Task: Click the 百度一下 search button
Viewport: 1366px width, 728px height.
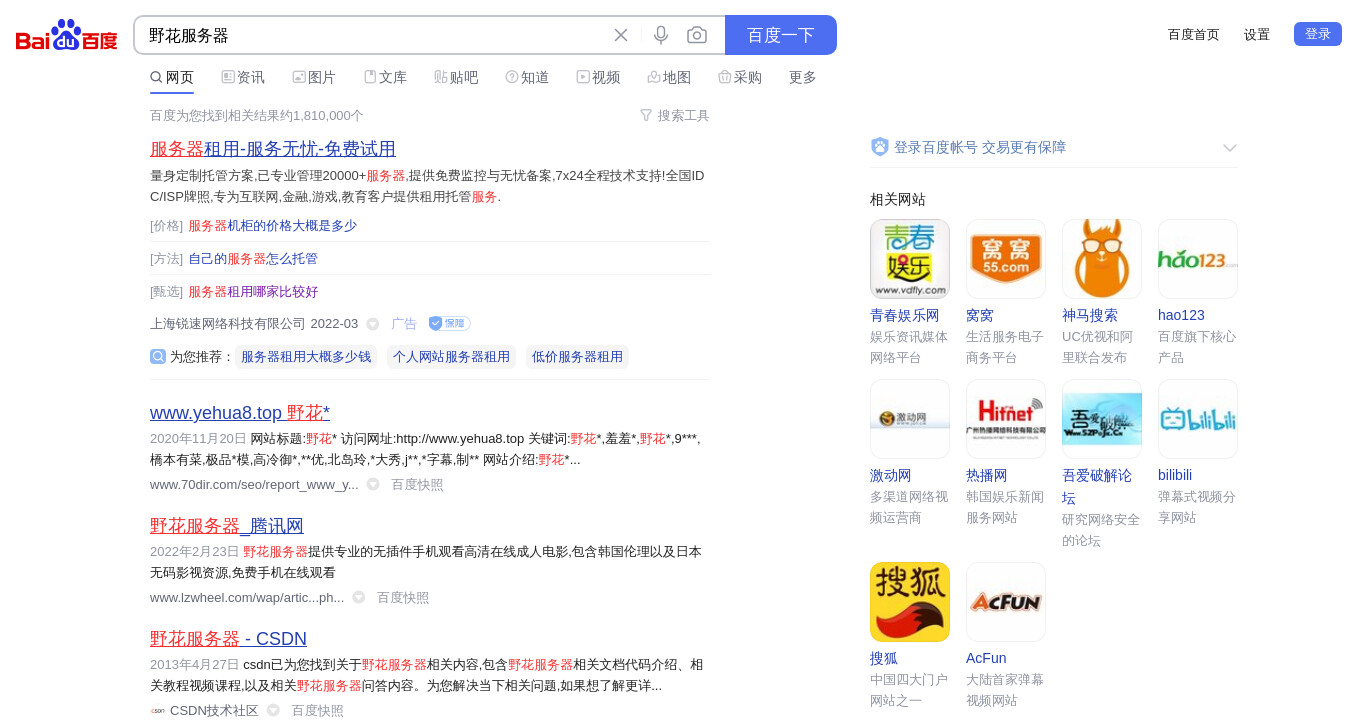Action: pyautogui.click(x=781, y=35)
